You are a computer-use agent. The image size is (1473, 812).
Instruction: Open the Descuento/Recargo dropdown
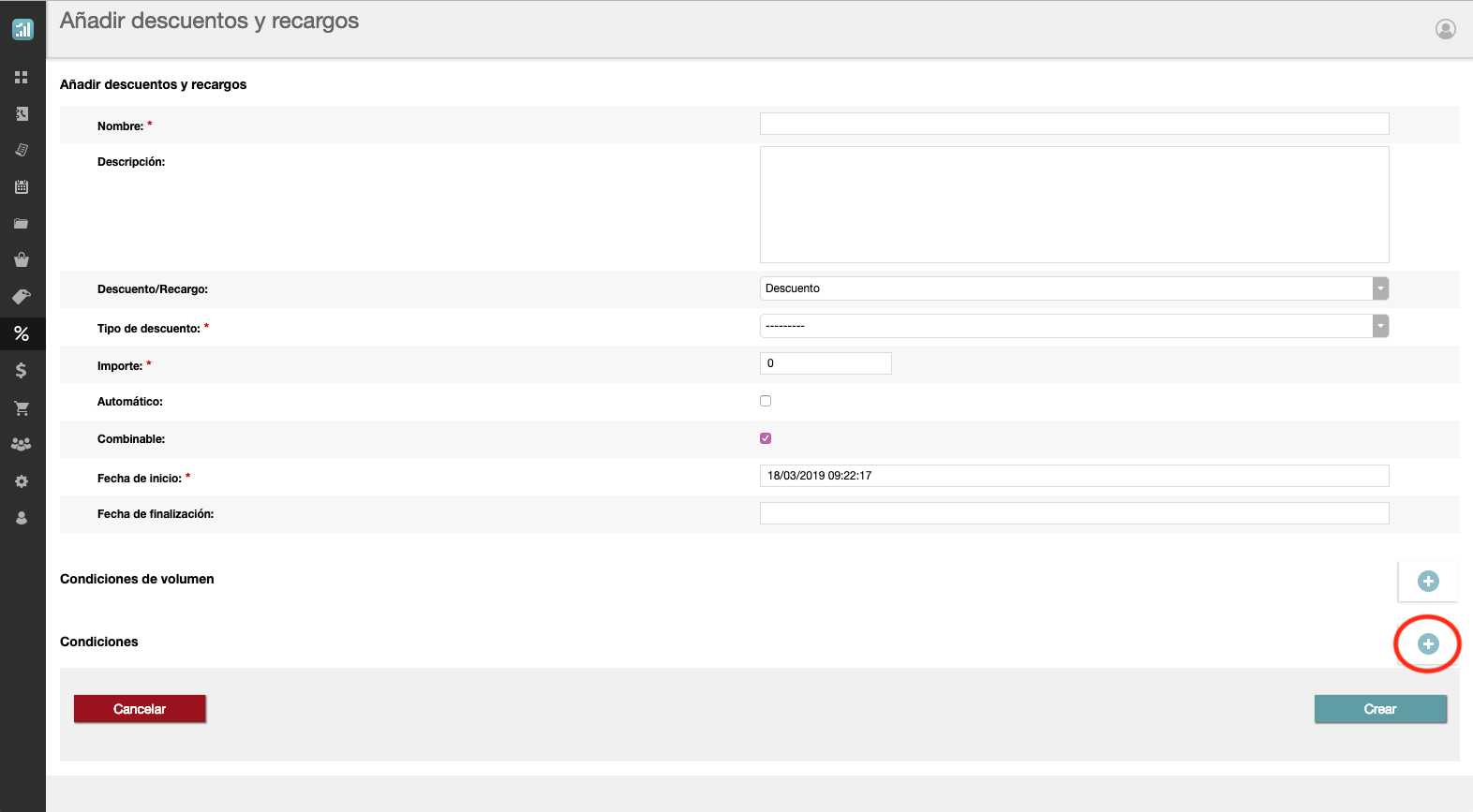pos(1074,288)
